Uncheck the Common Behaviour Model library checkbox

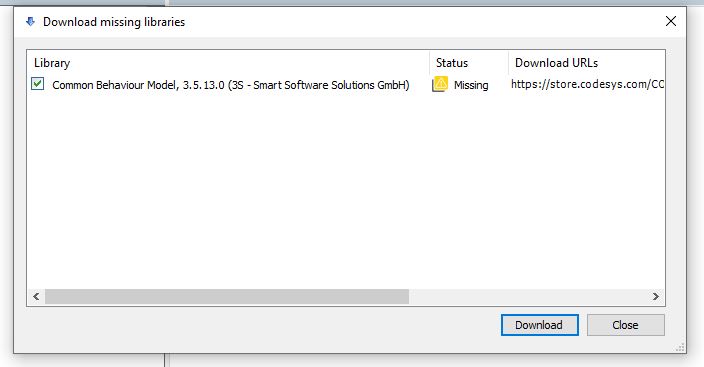[38, 84]
